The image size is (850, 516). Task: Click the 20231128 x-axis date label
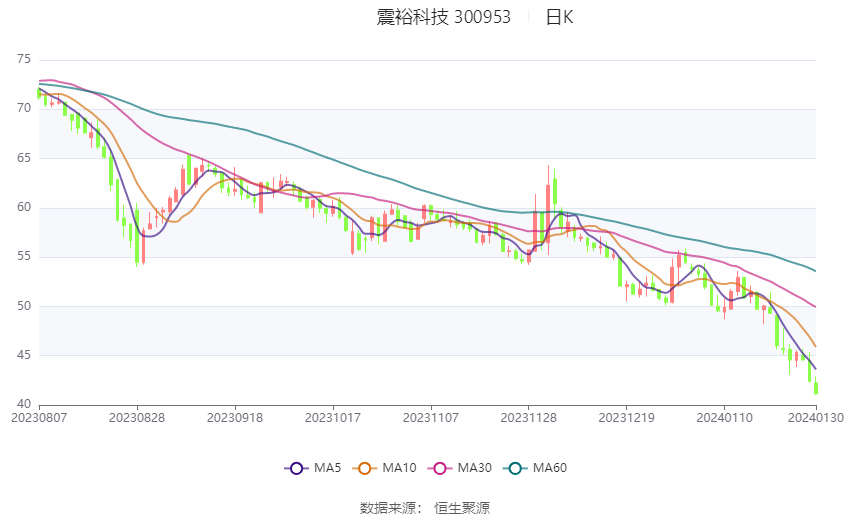pyautogui.click(x=529, y=418)
